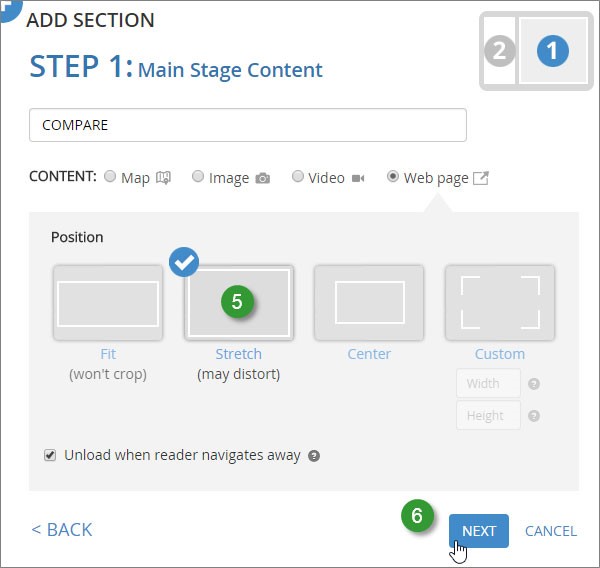Choose the Custom position thumbnail

click(x=499, y=303)
